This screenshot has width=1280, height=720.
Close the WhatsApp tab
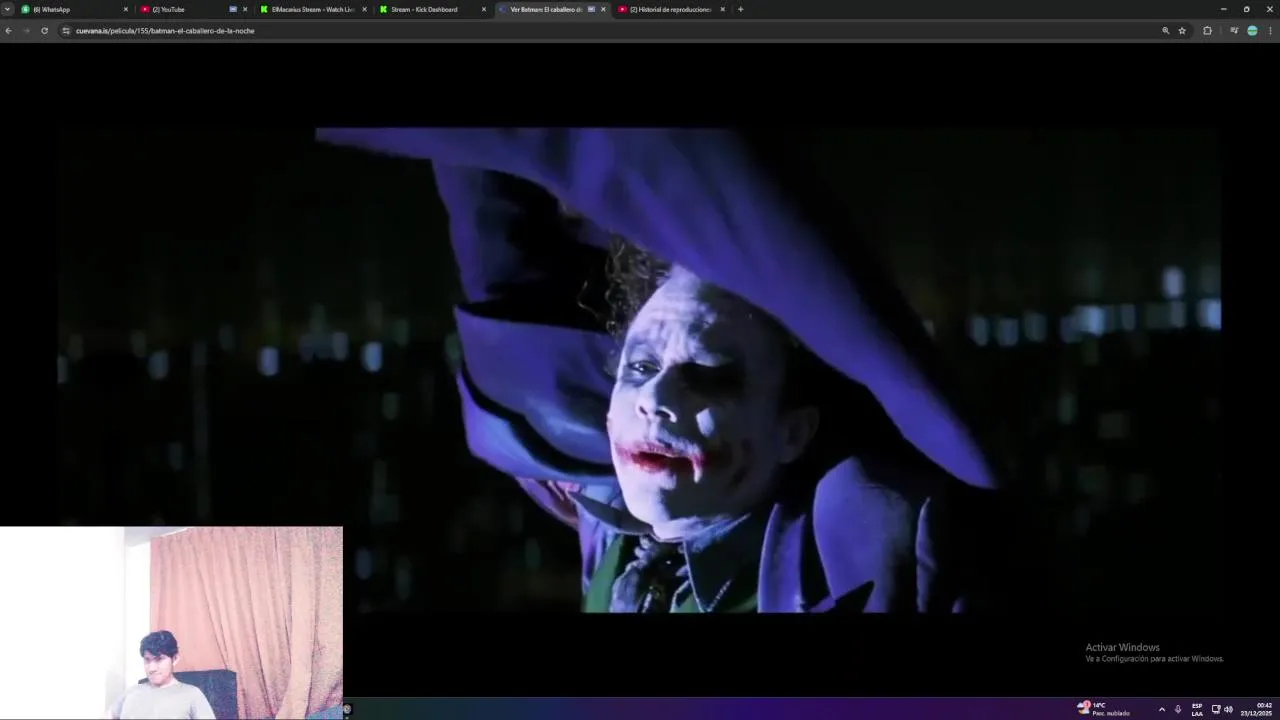point(126,9)
